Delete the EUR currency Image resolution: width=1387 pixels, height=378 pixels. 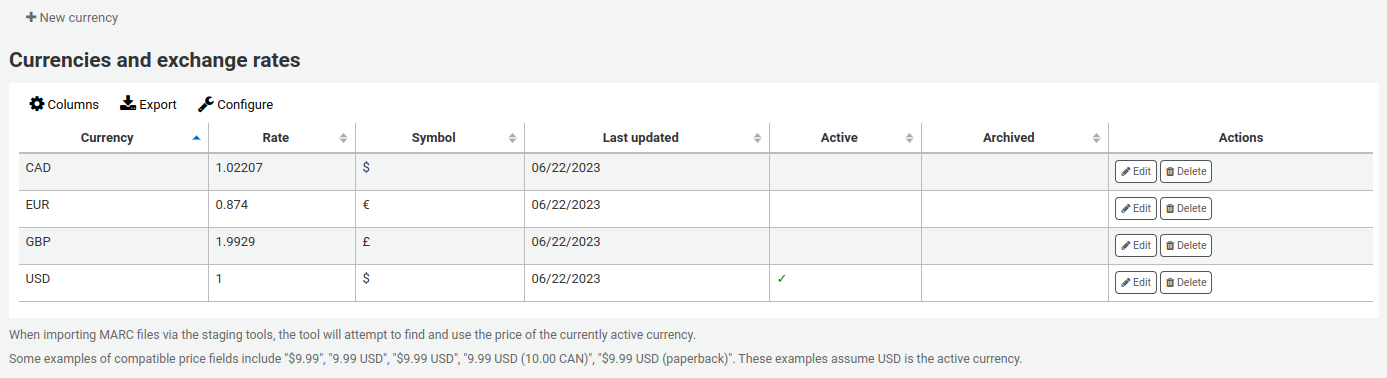point(1185,209)
